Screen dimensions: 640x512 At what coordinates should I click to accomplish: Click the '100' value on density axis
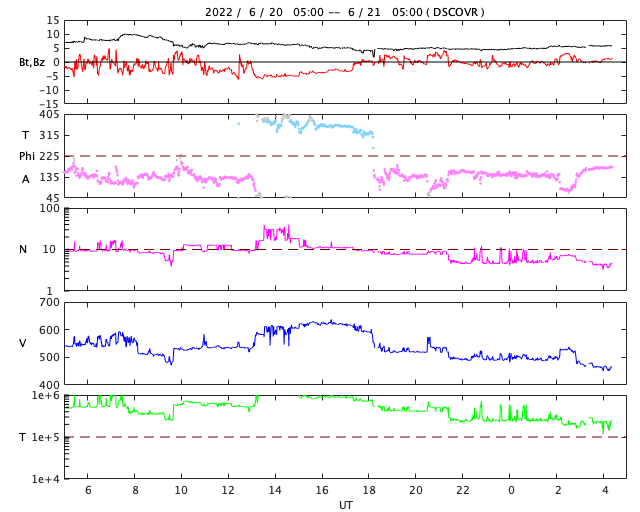[49, 209]
